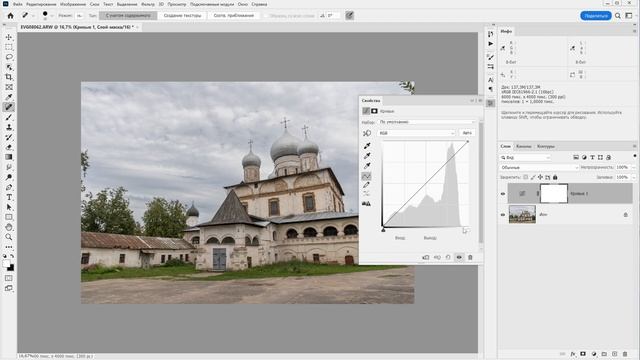Image resolution: width=640 pixels, height=360 pixels.
Task: Switch to the Channels tab
Action: coord(524,146)
